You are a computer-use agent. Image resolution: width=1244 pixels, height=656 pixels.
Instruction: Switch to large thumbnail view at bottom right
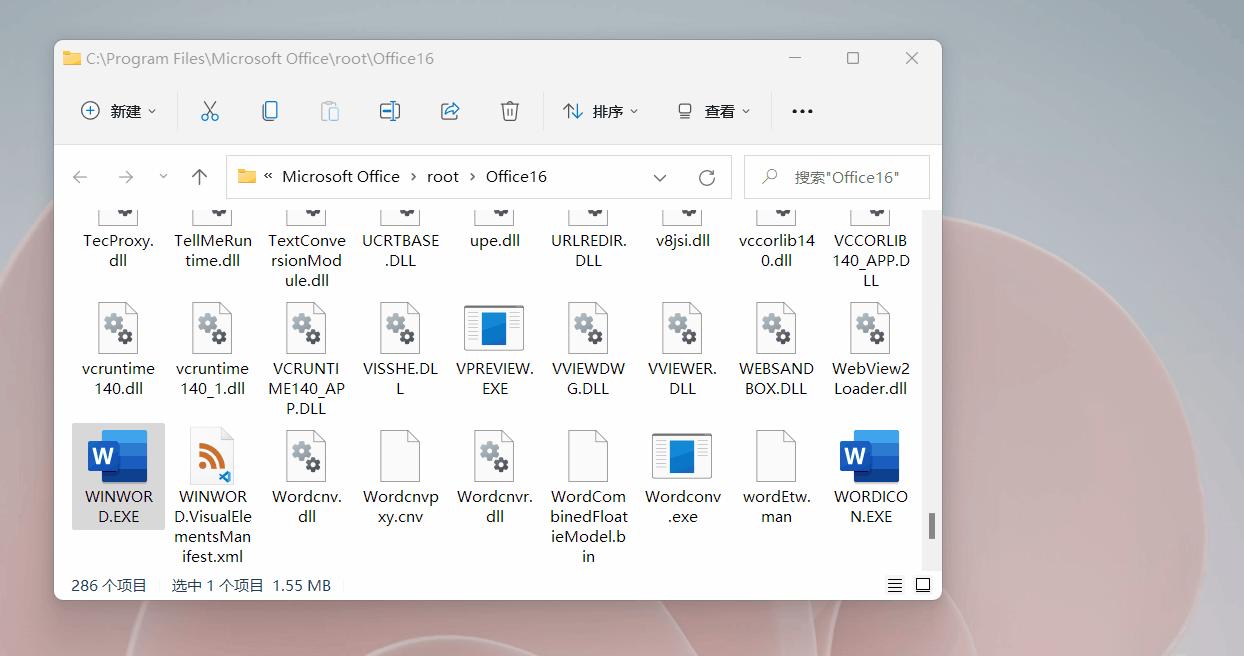click(922, 584)
